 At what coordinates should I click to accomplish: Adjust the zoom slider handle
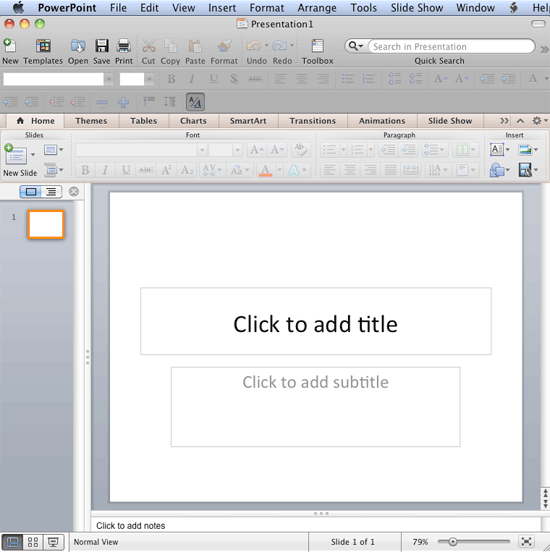453,541
